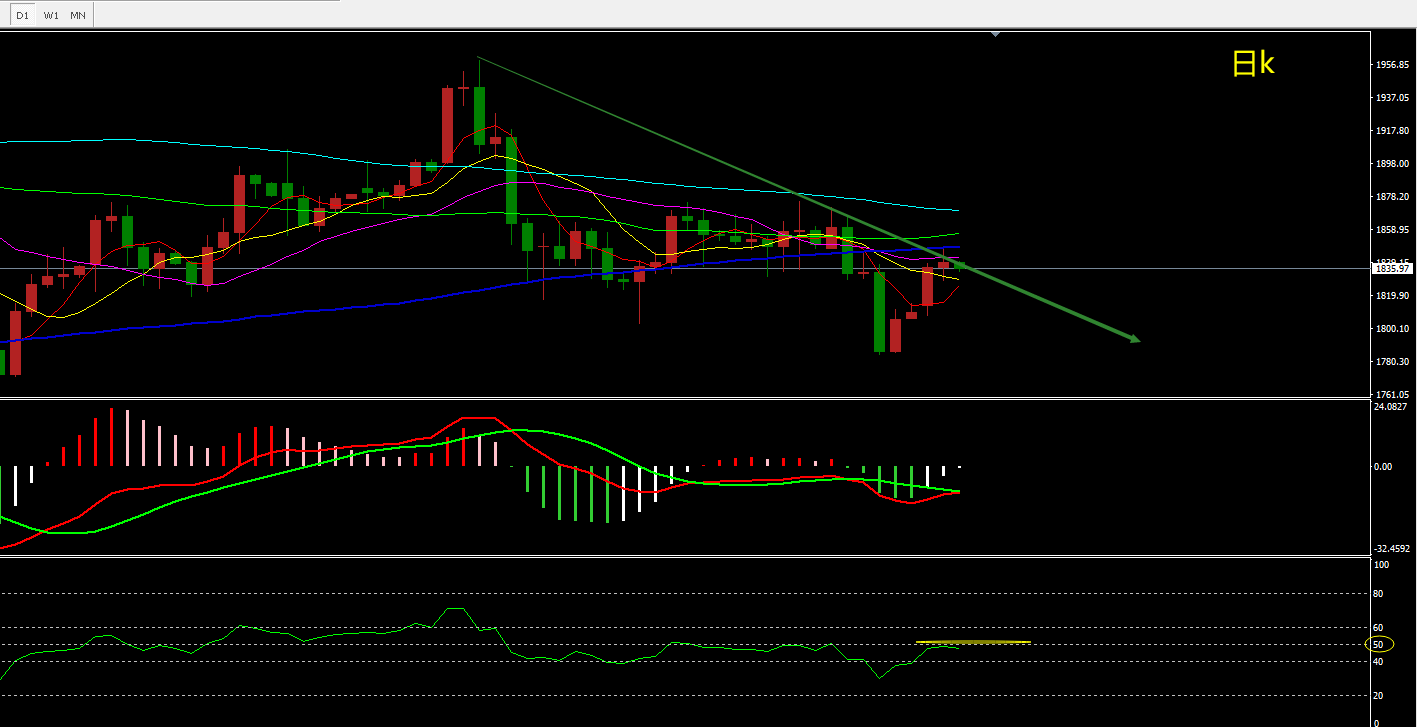Click the 1917.80 price scale label
Screen dimensions: 1417x727
[x=1392, y=131]
